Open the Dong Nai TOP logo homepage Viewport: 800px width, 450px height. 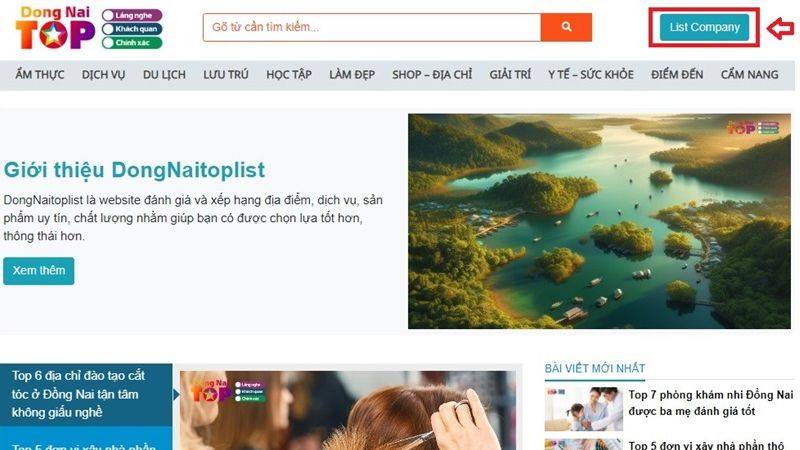(89, 28)
